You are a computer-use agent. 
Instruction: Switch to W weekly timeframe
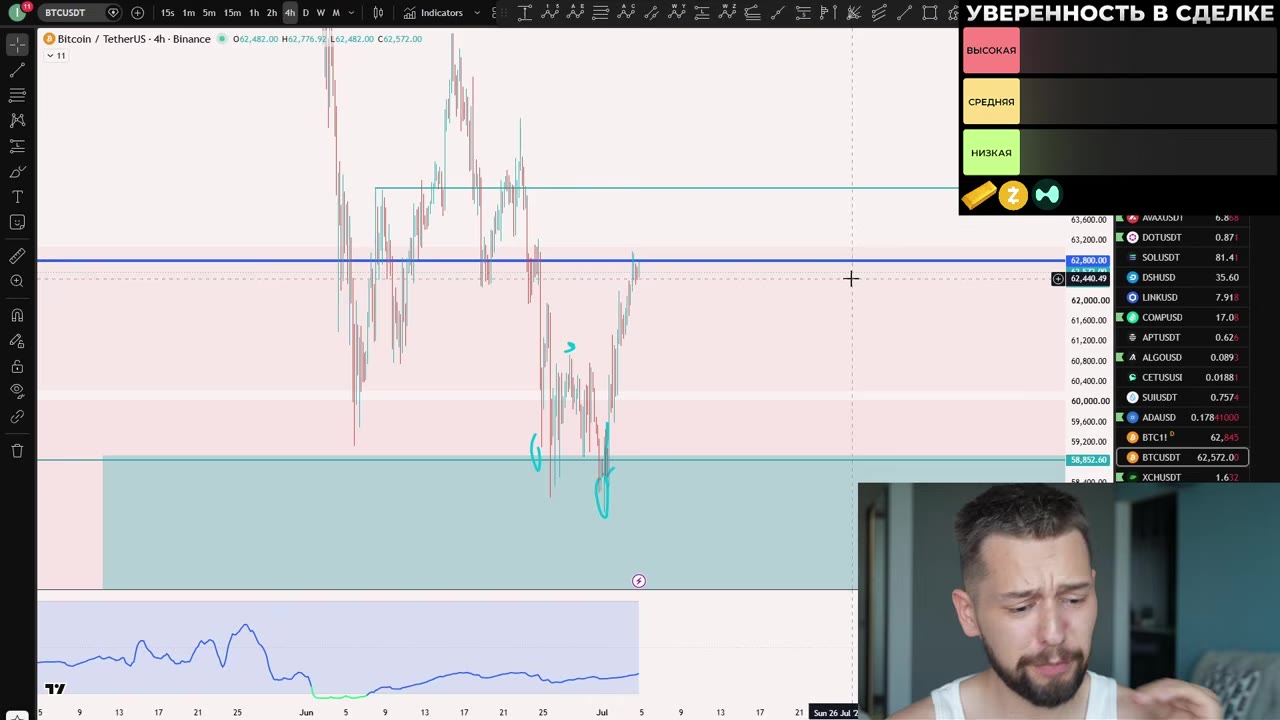point(320,12)
